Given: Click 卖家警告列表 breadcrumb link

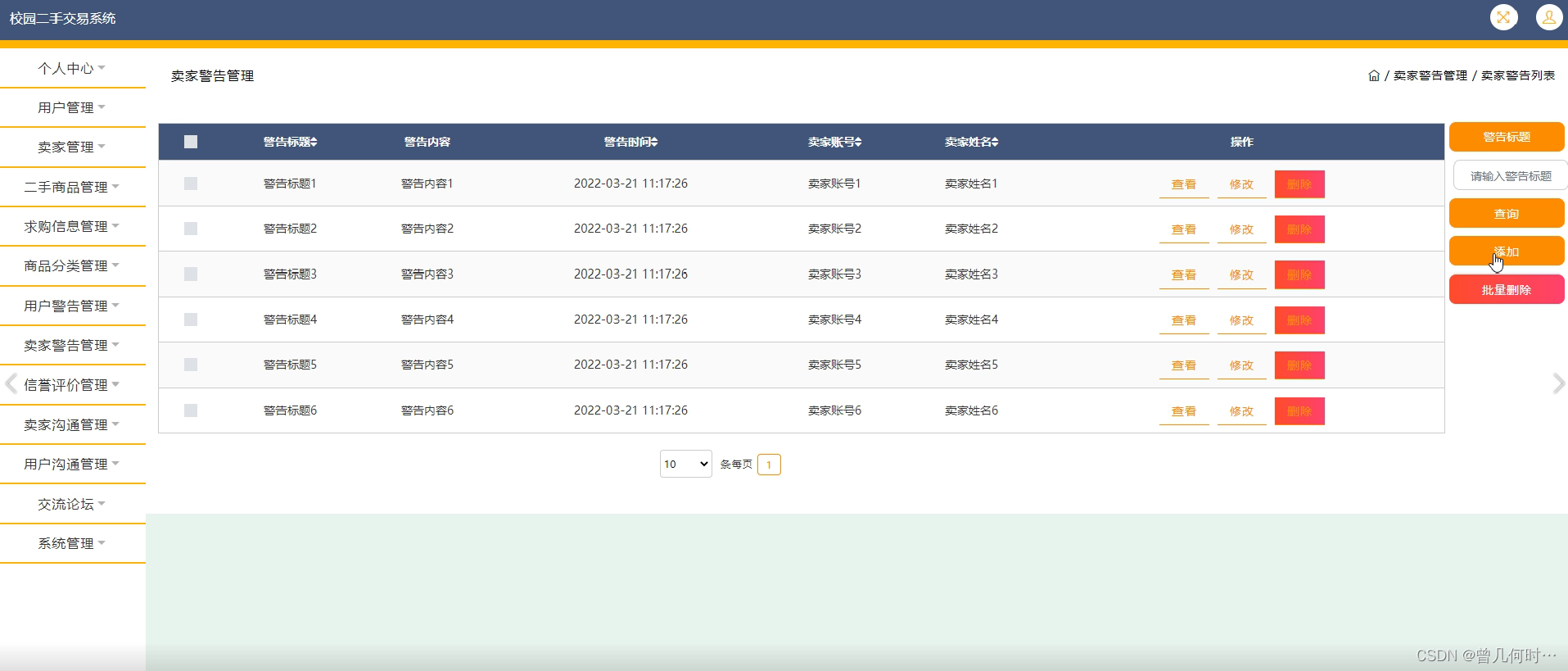Looking at the screenshot, I should point(1518,75).
